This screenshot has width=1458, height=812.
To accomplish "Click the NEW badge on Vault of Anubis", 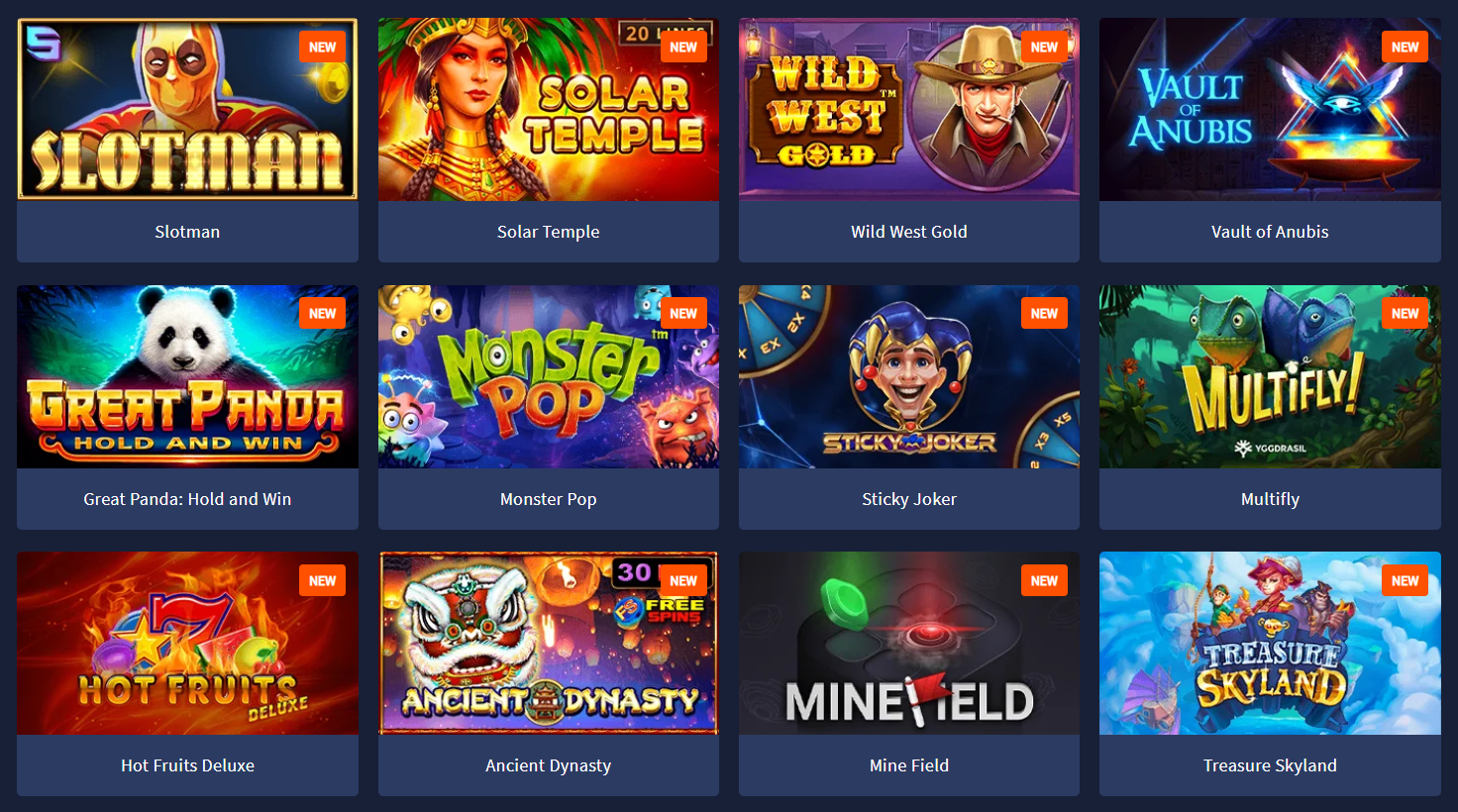I will coord(1405,47).
